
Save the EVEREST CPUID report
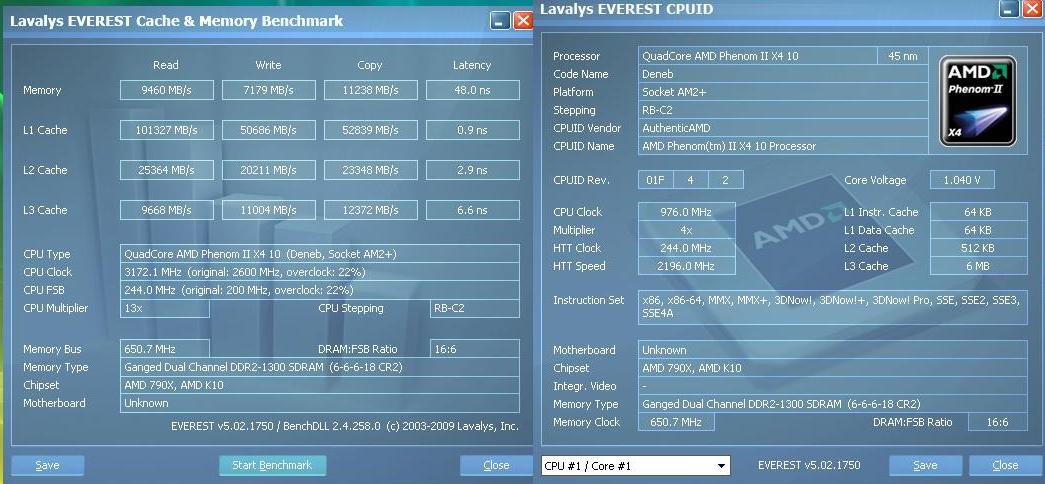point(925,465)
